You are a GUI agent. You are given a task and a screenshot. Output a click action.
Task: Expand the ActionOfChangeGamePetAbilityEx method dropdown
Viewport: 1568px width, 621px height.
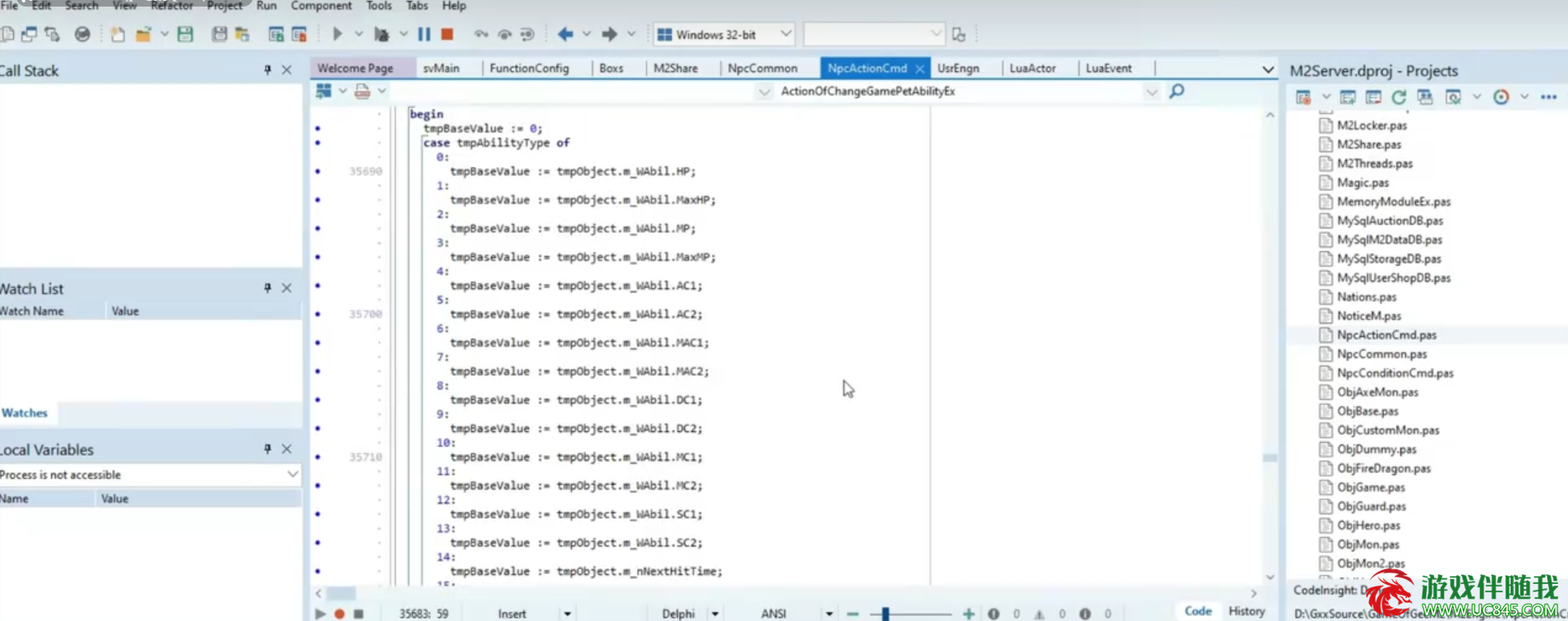(1151, 92)
